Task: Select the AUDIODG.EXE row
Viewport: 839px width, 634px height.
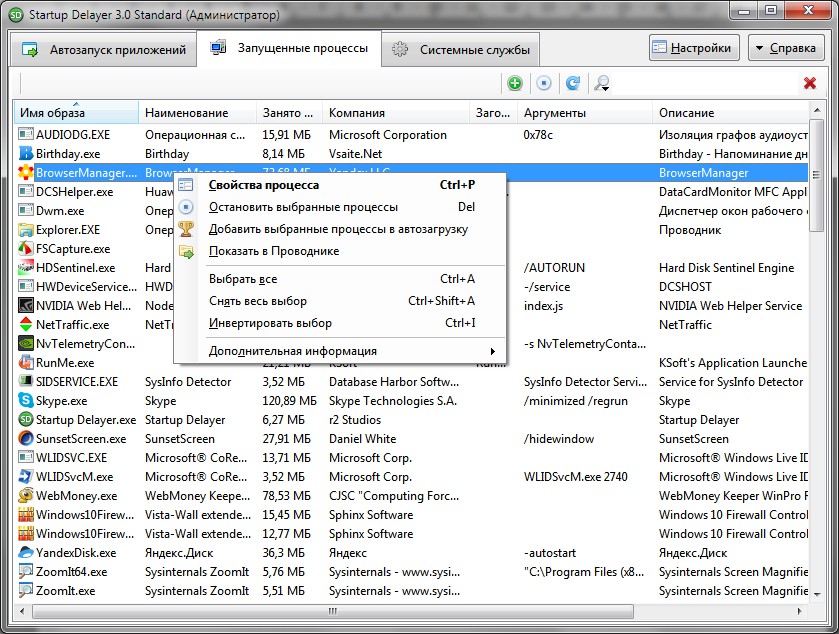Action: 411,135
